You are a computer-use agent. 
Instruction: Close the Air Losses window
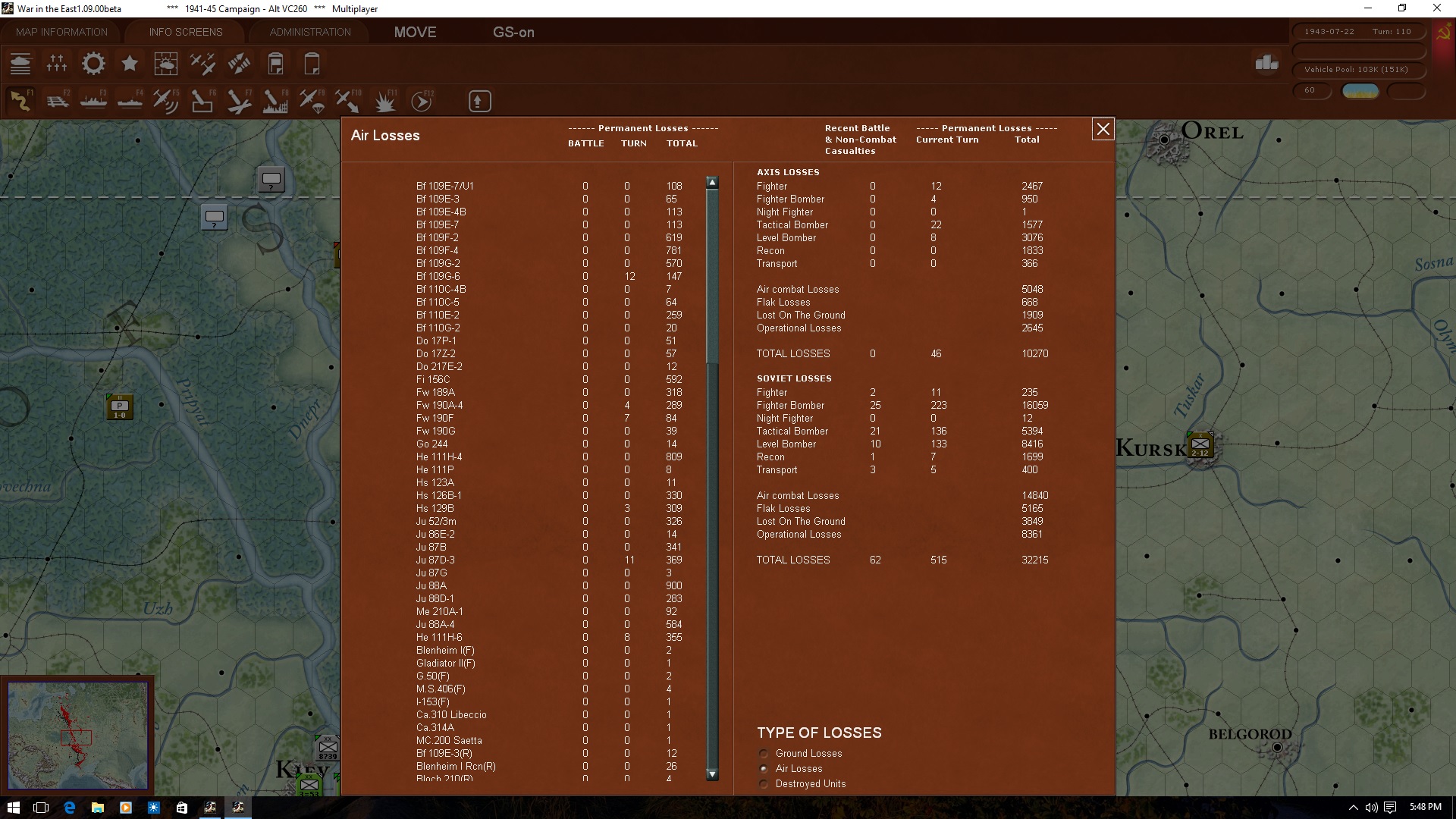coord(1103,130)
